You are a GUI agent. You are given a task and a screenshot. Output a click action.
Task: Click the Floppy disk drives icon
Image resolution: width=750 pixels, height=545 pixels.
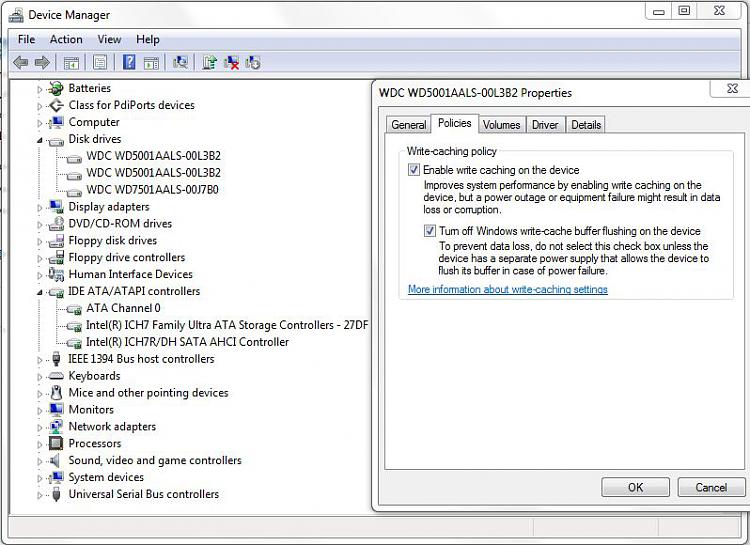click(x=56, y=241)
